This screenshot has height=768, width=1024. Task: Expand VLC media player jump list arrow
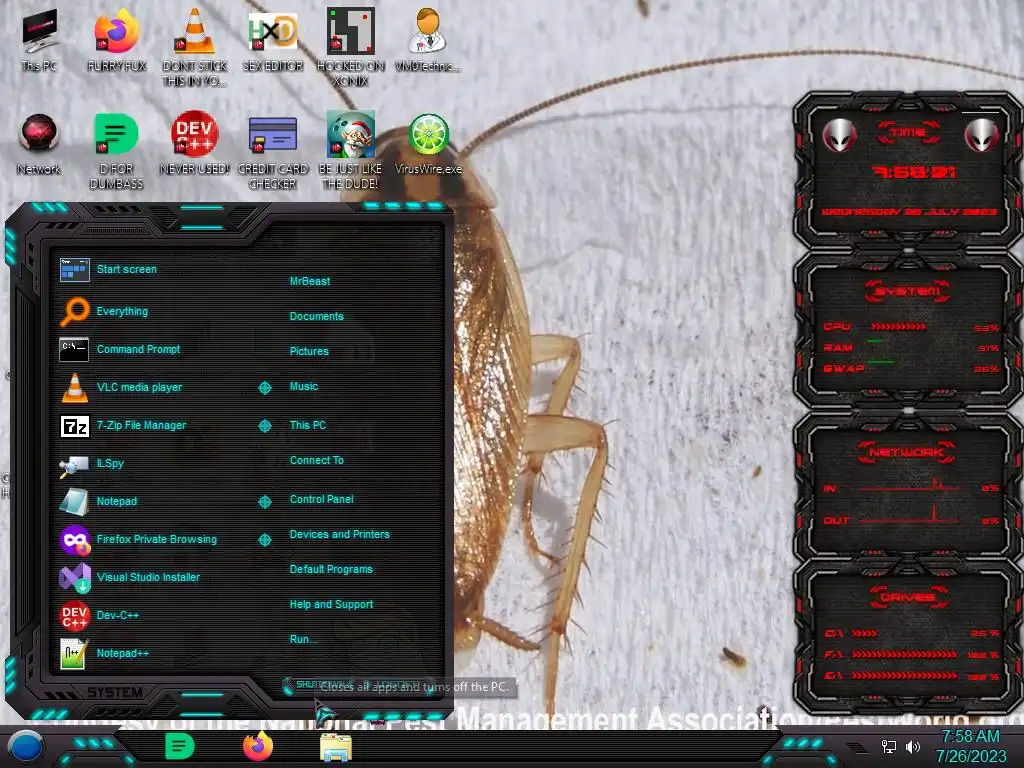pyautogui.click(x=264, y=387)
